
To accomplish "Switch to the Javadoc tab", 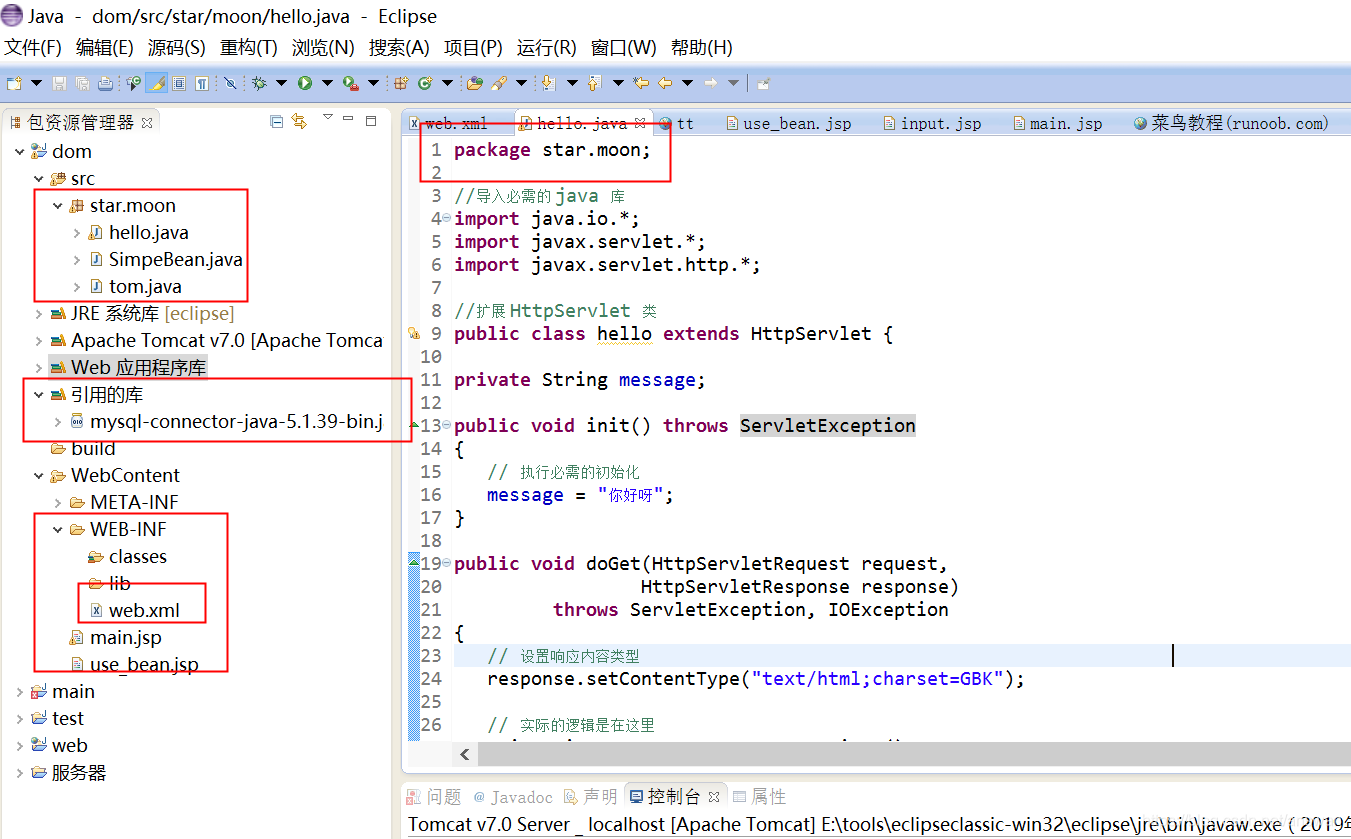I will (512, 797).
